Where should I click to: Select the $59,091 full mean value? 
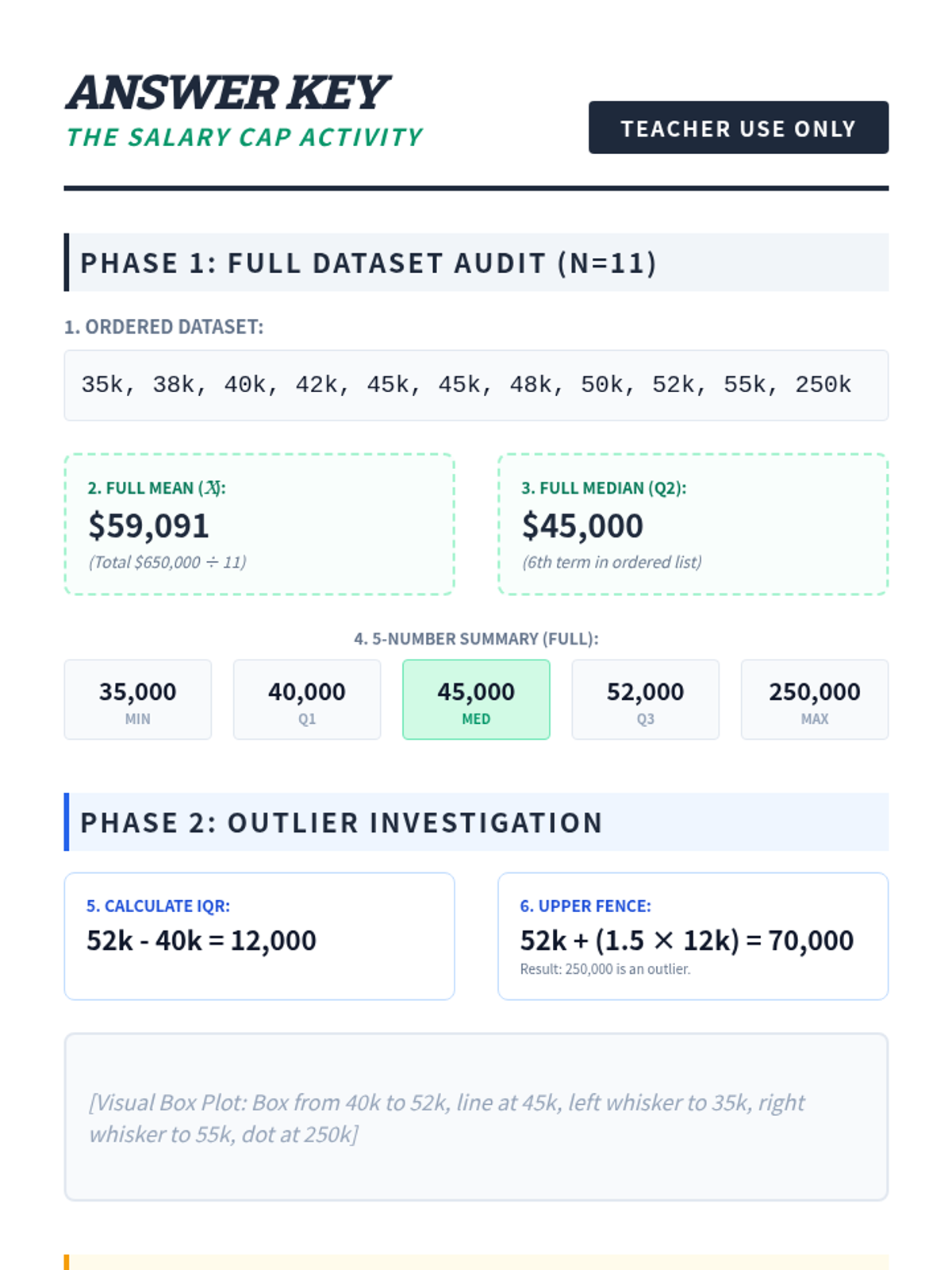click(148, 525)
